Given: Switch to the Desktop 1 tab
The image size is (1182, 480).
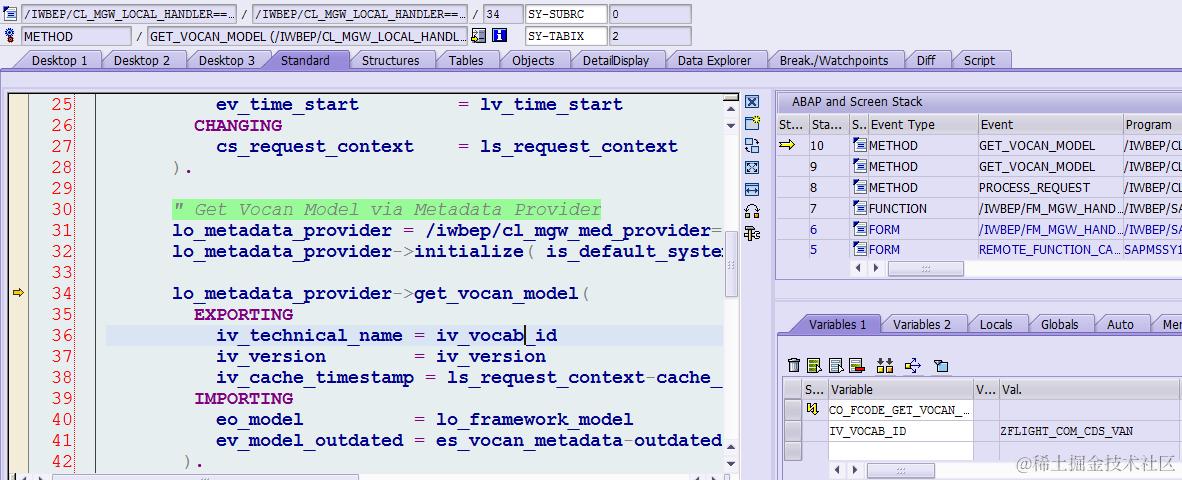Looking at the screenshot, I should tap(59, 60).
